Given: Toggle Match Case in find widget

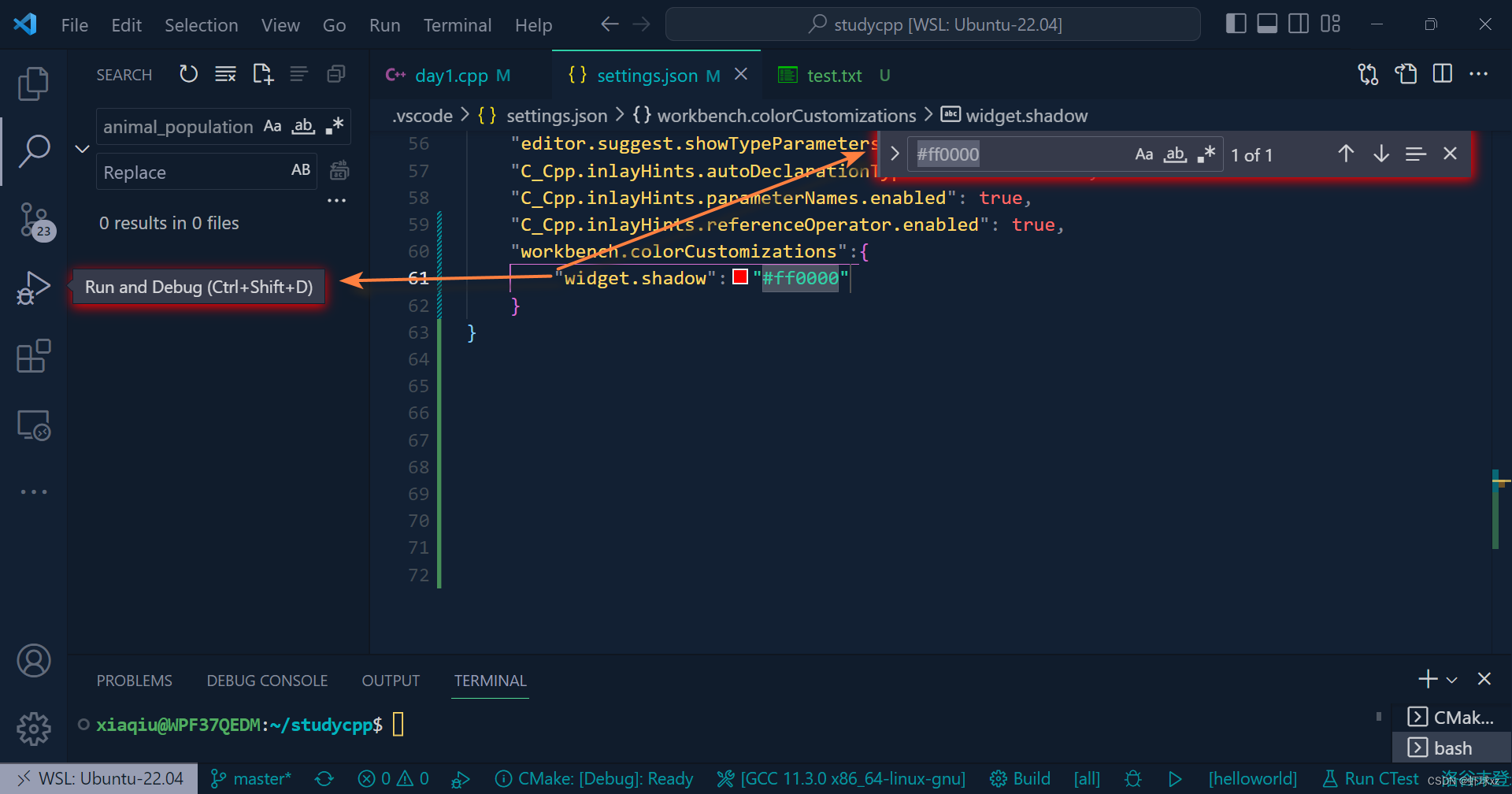Looking at the screenshot, I should pyautogui.click(x=1143, y=154).
